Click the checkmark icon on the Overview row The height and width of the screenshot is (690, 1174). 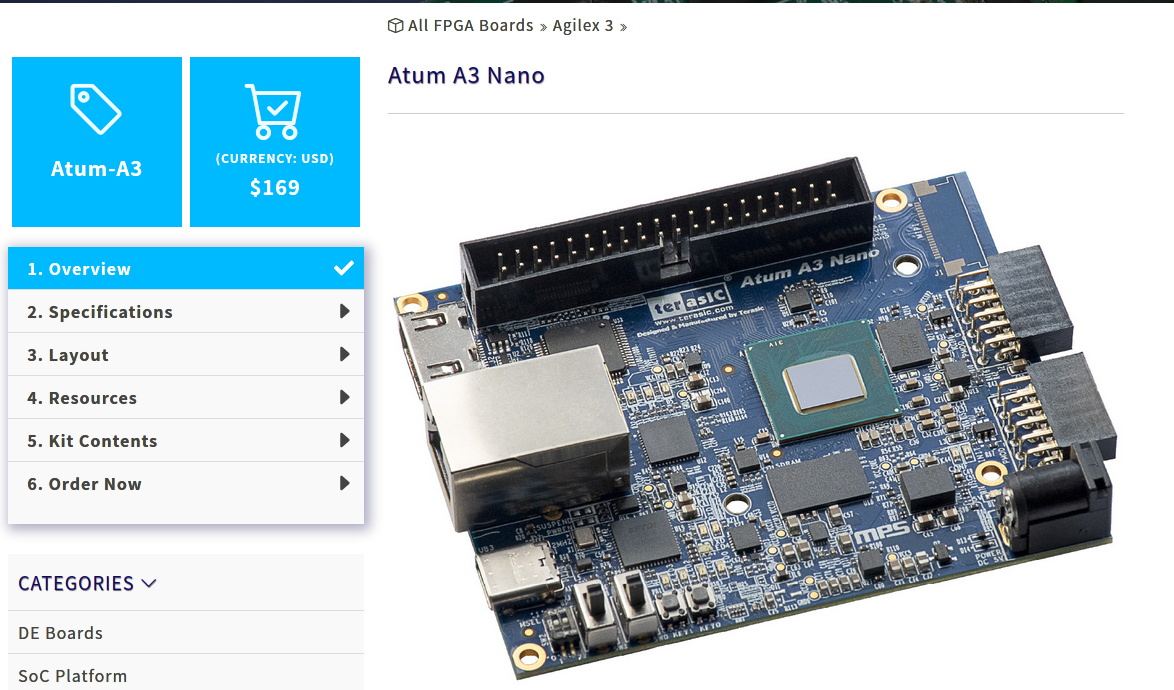(344, 268)
